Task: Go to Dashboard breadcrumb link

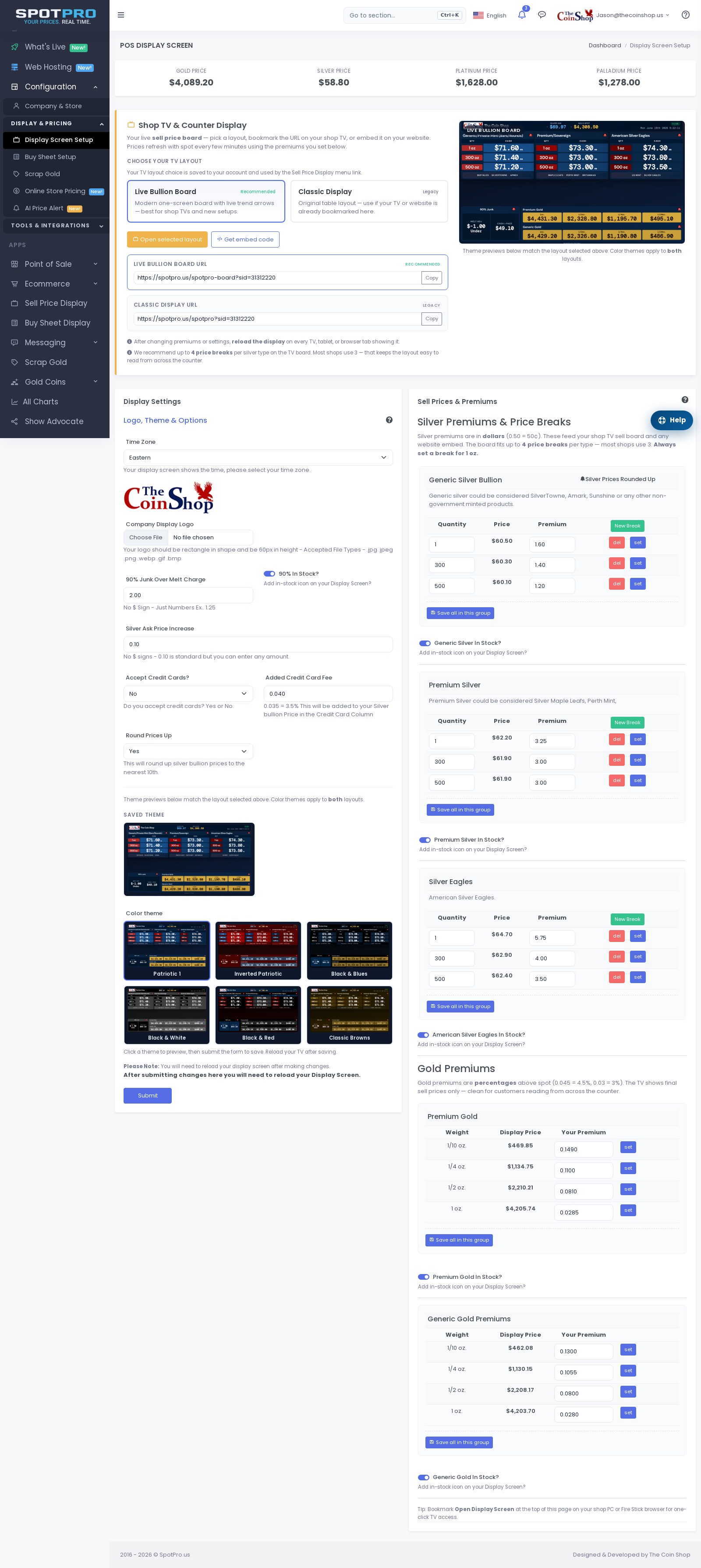Action: pos(604,46)
